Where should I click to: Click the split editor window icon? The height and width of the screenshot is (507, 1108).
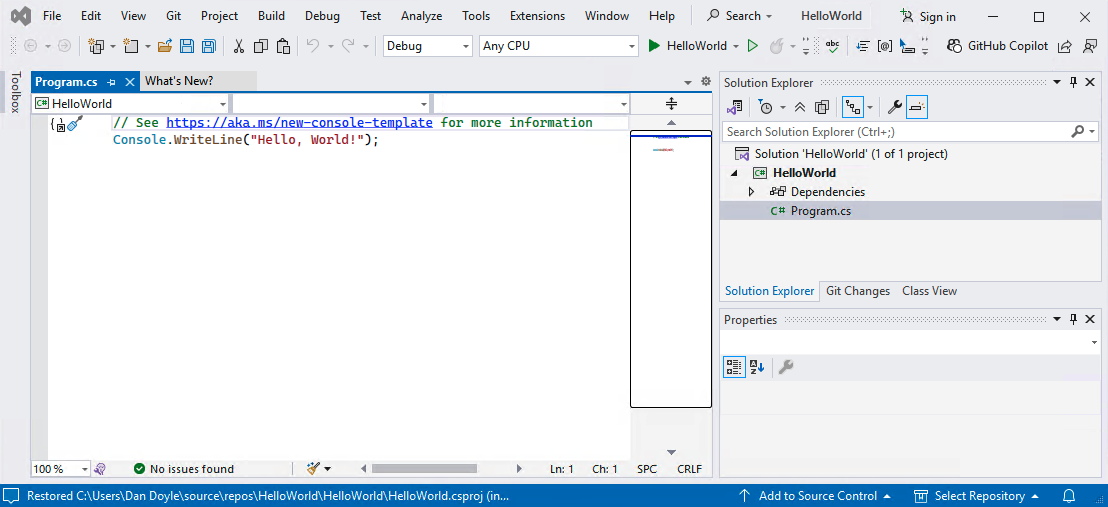671,104
